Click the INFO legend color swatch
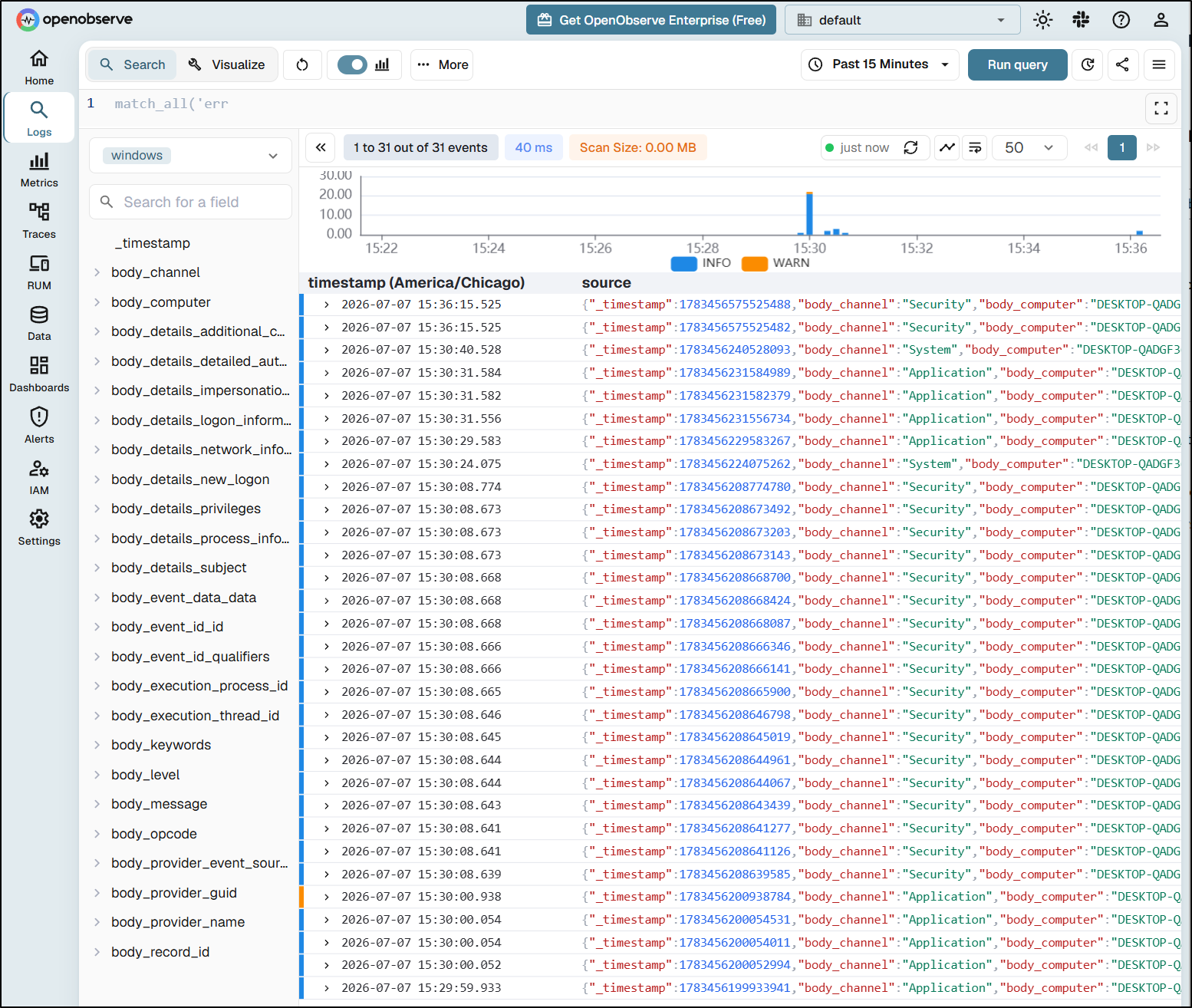The image size is (1192, 1008). pos(684,263)
